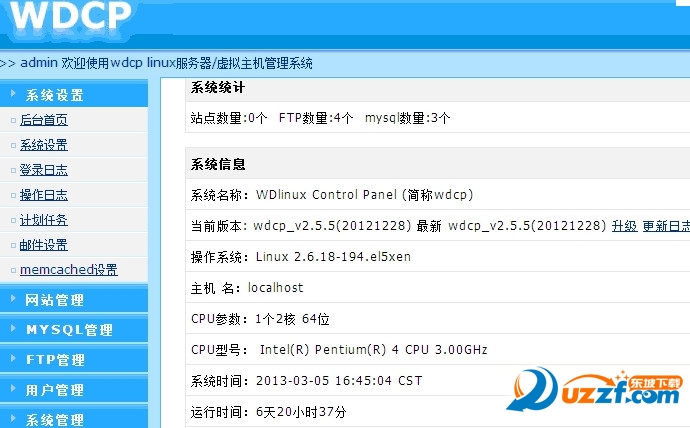View the 登录日志 page
690x428 pixels.
pyautogui.click(x=44, y=170)
